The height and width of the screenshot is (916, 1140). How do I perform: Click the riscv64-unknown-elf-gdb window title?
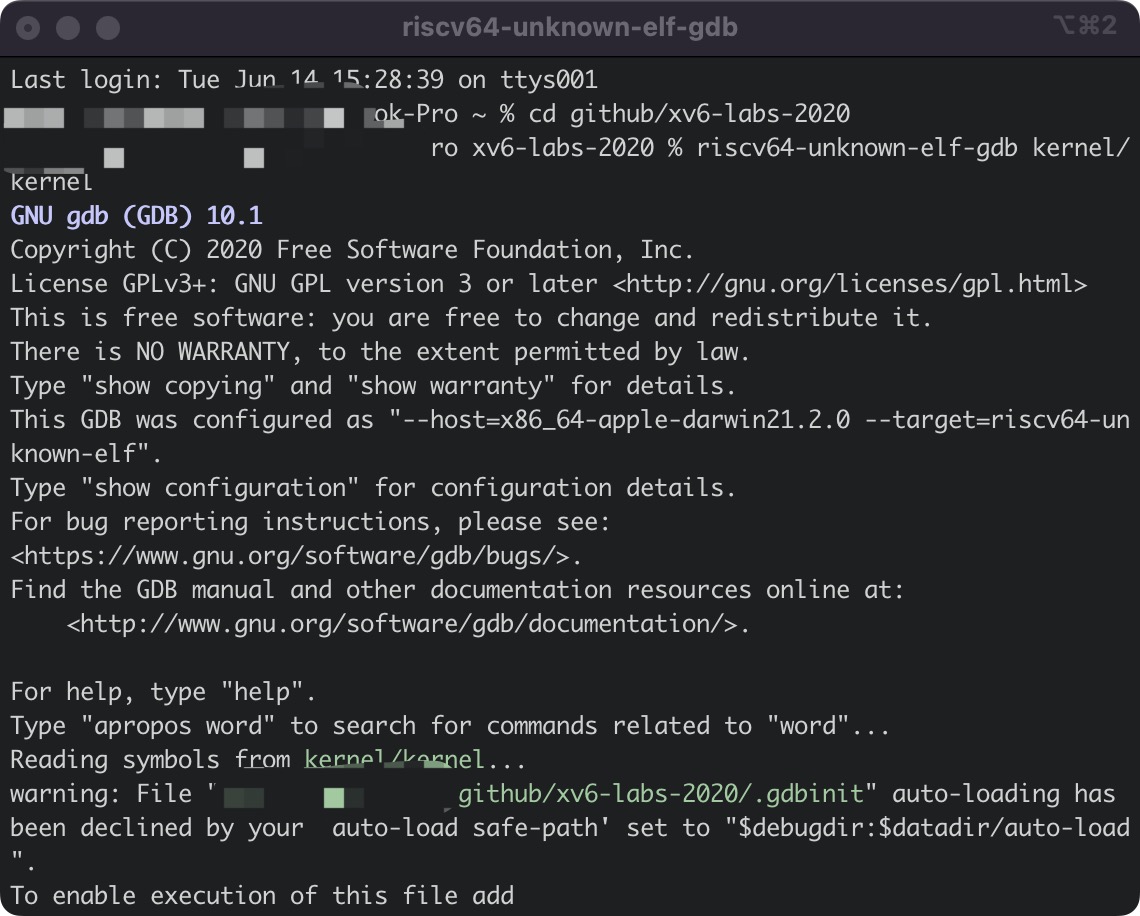click(x=569, y=28)
